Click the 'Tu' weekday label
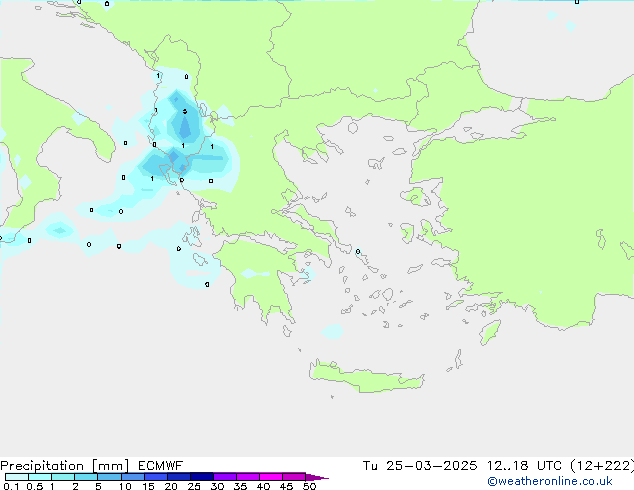The width and height of the screenshot is (634, 490). click(x=370, y=466)
